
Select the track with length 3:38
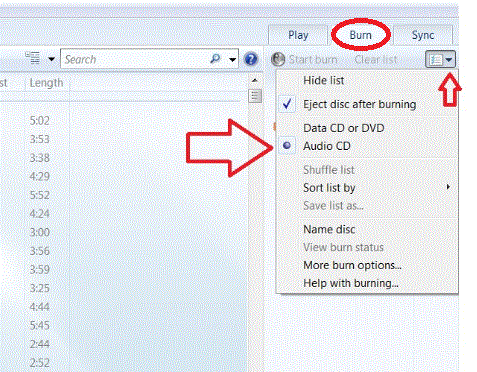39,158
